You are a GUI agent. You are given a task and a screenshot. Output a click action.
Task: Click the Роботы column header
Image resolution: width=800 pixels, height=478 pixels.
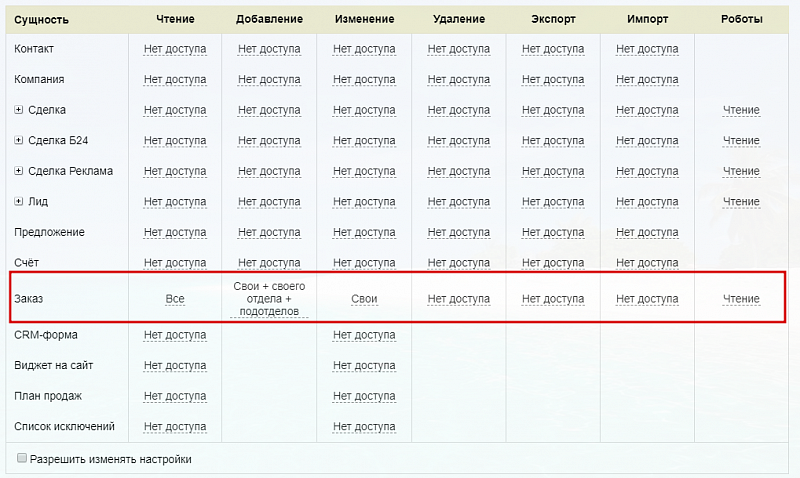[741, 19]
